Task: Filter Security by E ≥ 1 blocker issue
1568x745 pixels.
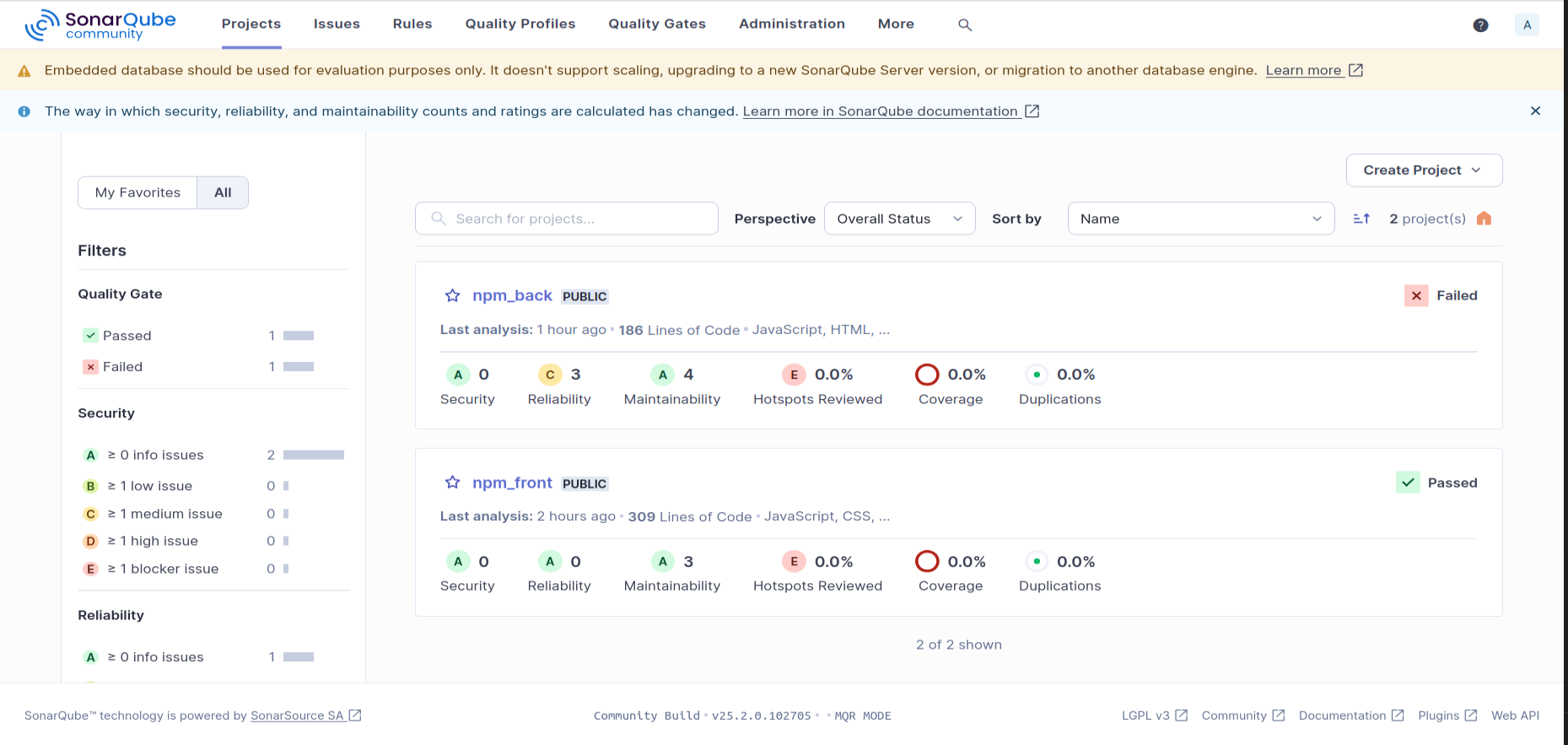Action: 213,569
